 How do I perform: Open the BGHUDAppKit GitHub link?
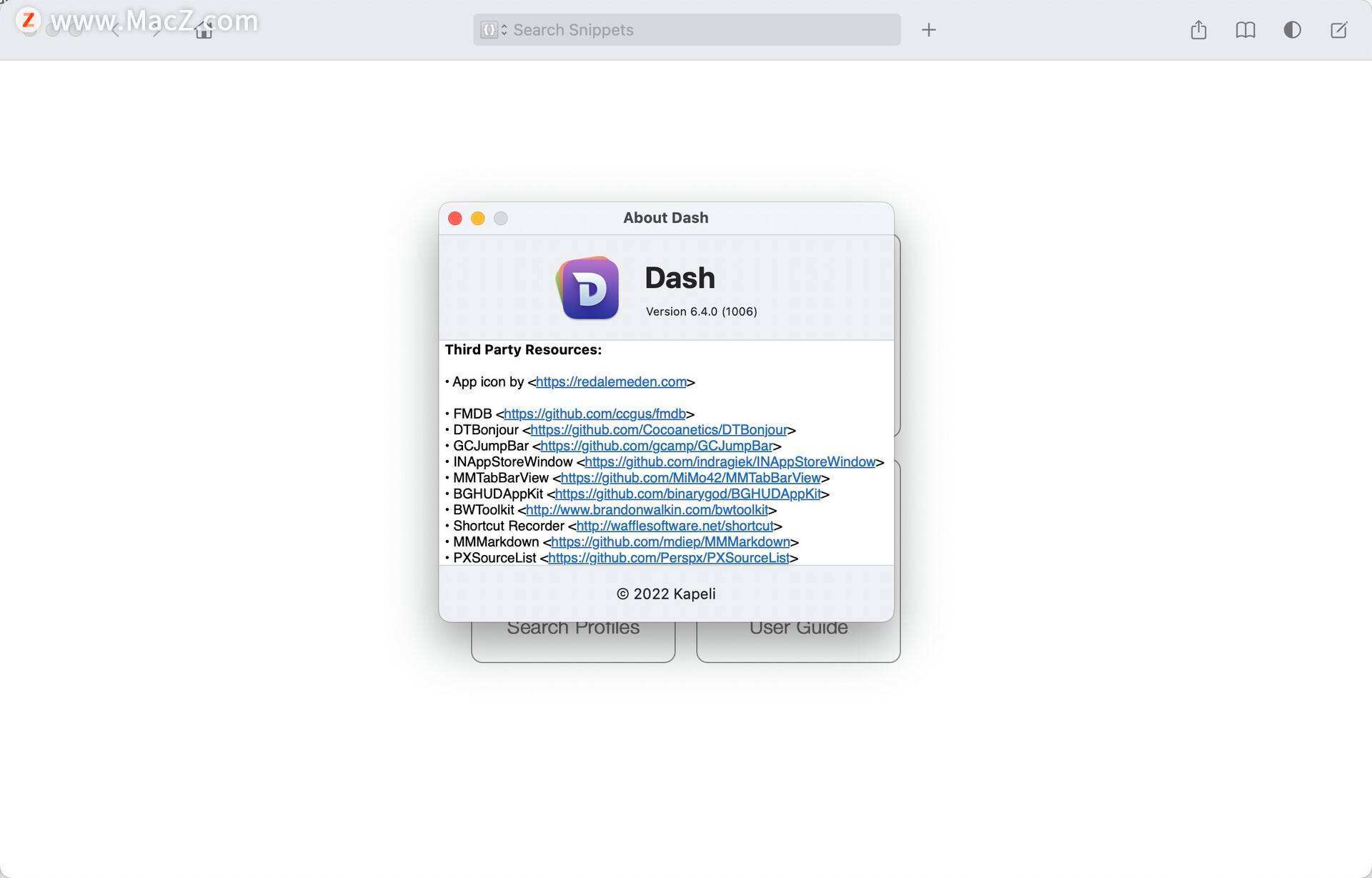point(687,494)
